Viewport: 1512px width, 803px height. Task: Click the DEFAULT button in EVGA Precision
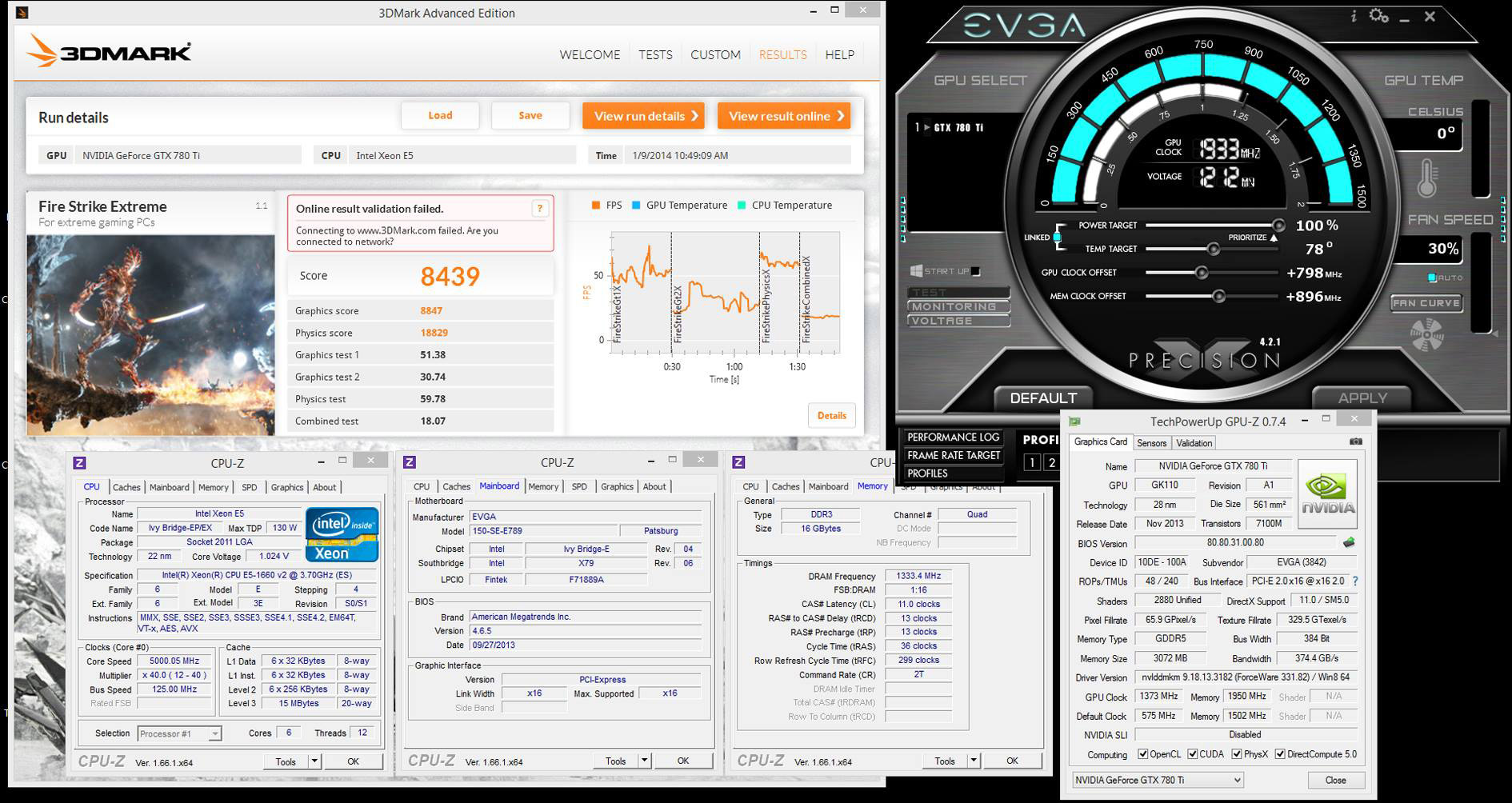click(1043, 398)
